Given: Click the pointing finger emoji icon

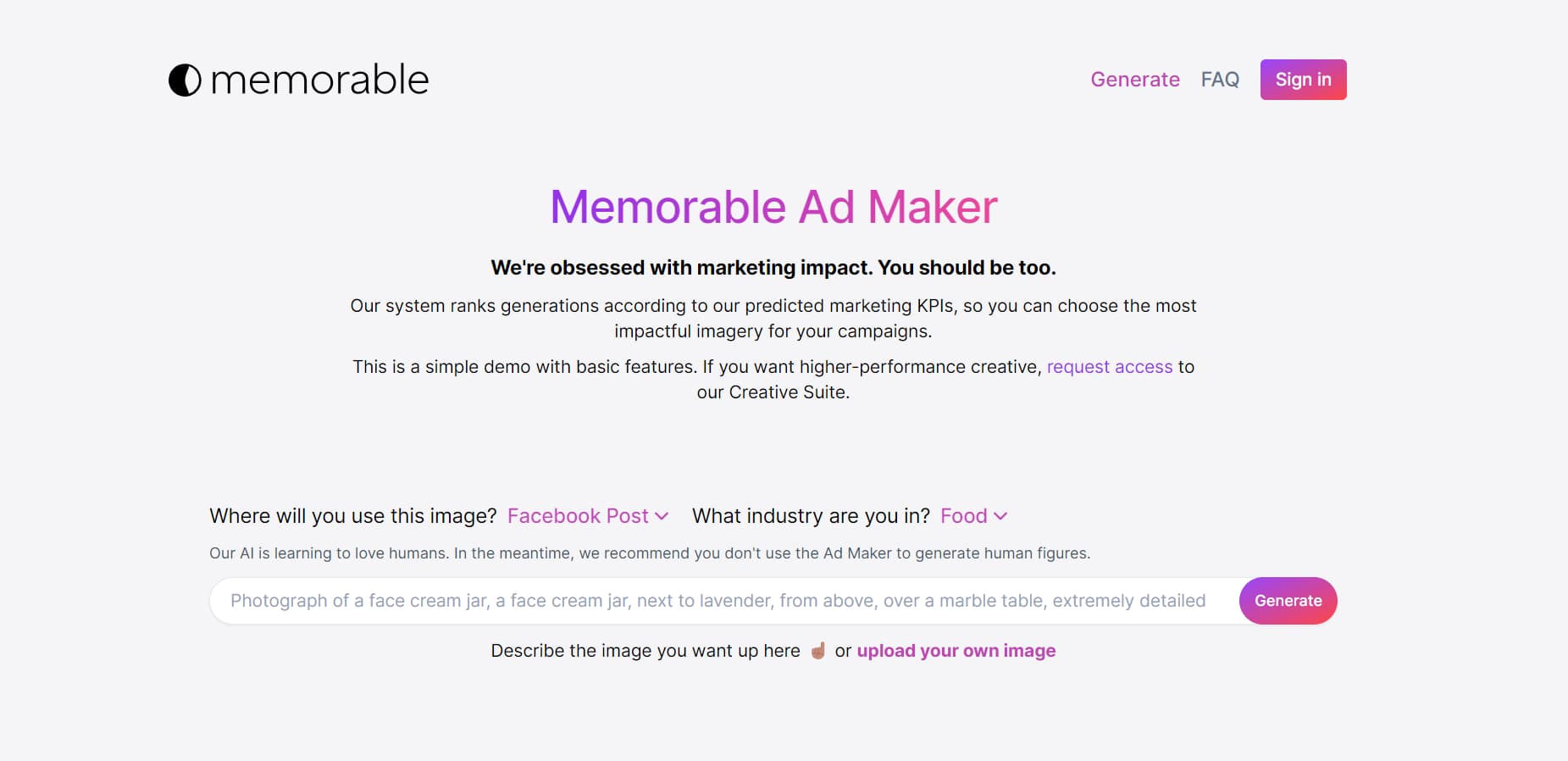Looking at the screenshot, I should 817,651.
